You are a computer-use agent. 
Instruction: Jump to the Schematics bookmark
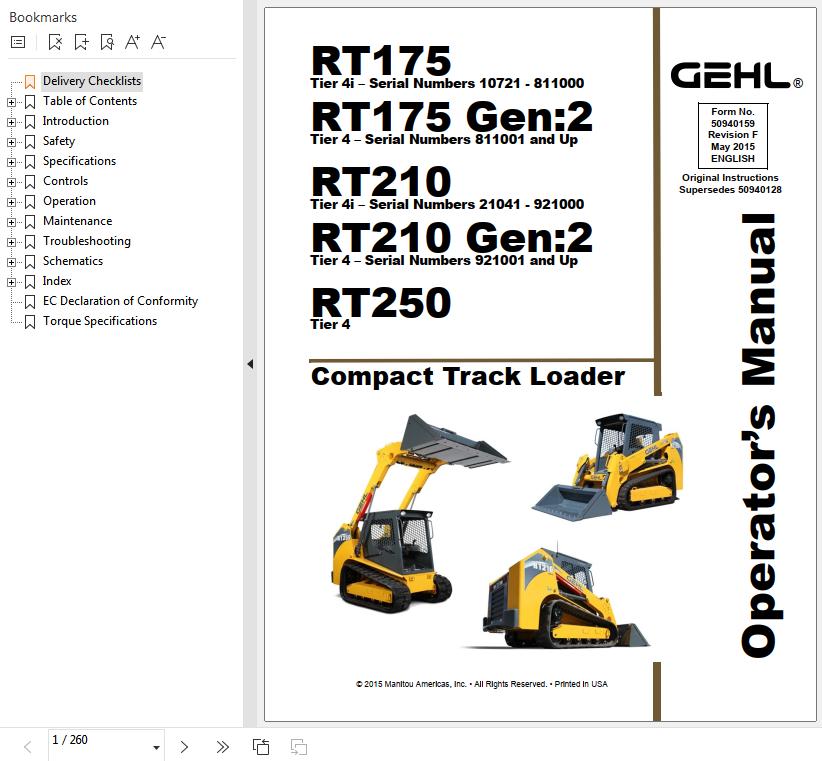pos(73,261)
